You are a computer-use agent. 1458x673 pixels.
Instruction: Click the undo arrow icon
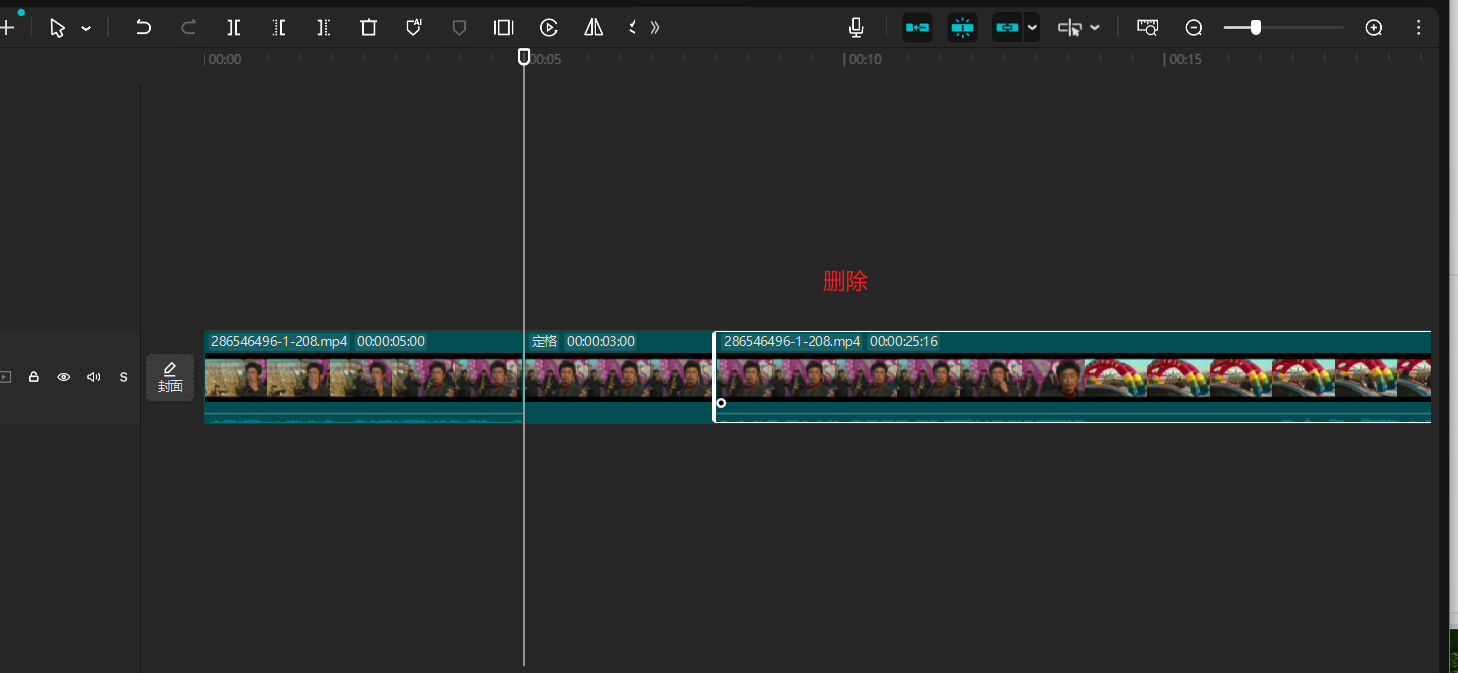pyautogui.click(x=143, y=28)
